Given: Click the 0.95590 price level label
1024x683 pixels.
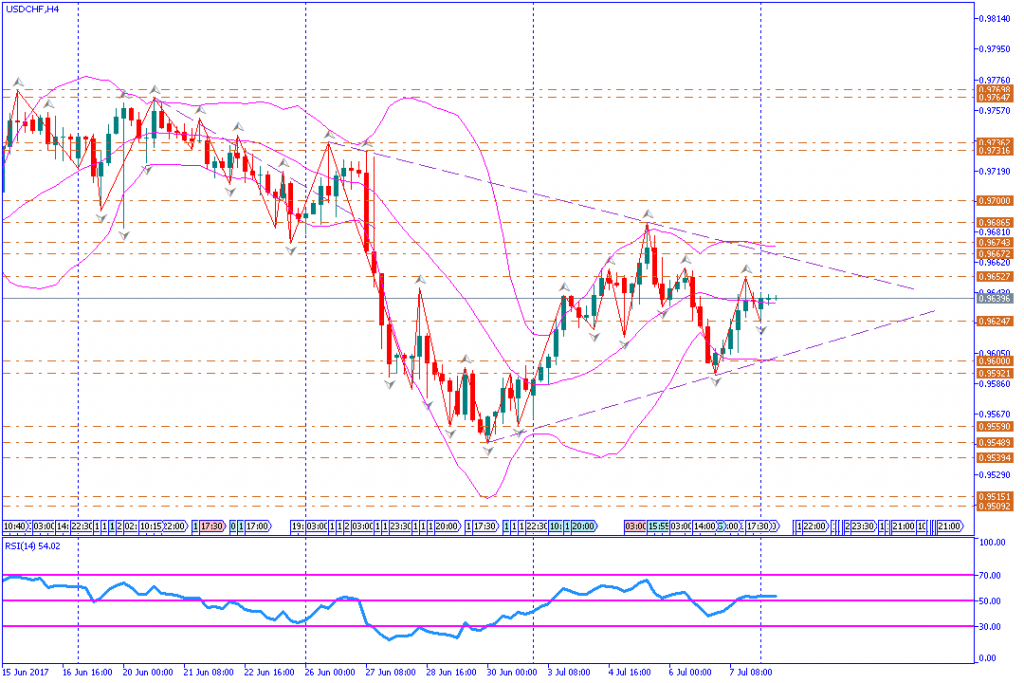Looking at the screenshot, I should click(994, 427).
